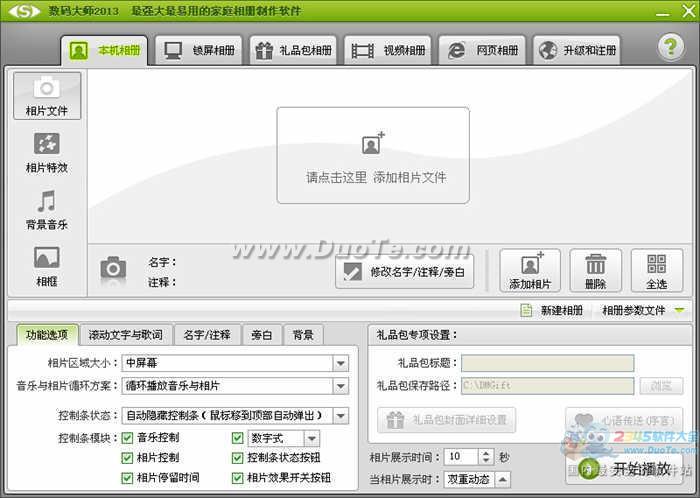Decrease 相片展示时间 with down arrow
The height and width of the screenshot is (498, 700).
click(486, 461)
